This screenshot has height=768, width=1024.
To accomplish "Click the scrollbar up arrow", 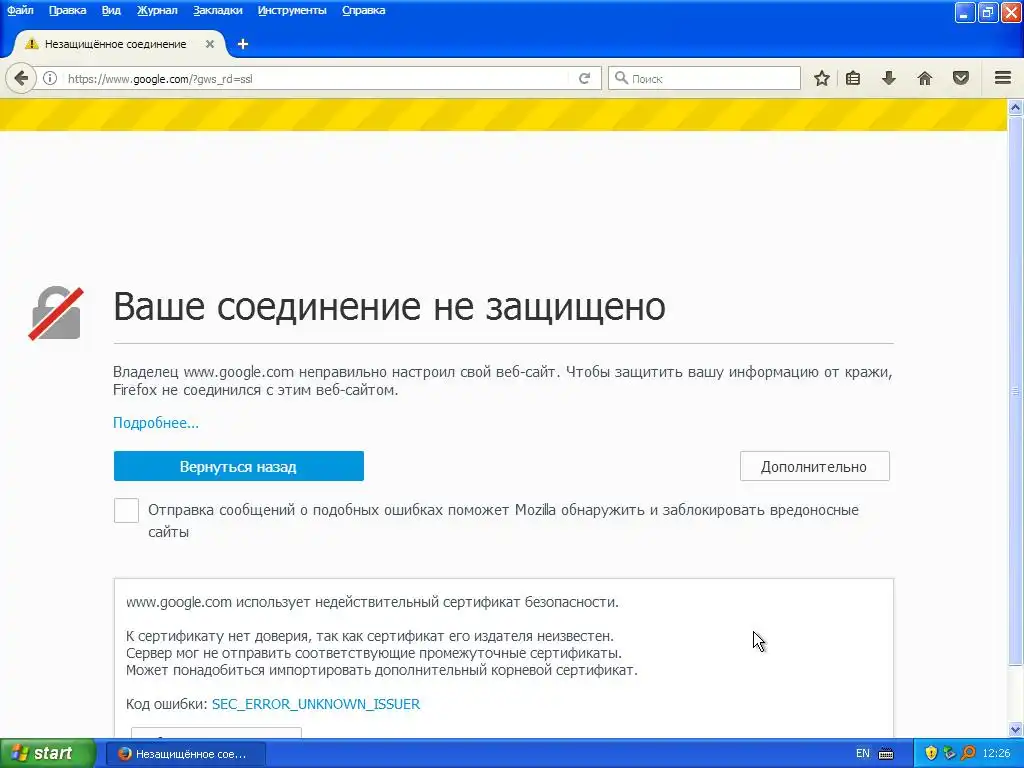I will tap(1016, 107).
